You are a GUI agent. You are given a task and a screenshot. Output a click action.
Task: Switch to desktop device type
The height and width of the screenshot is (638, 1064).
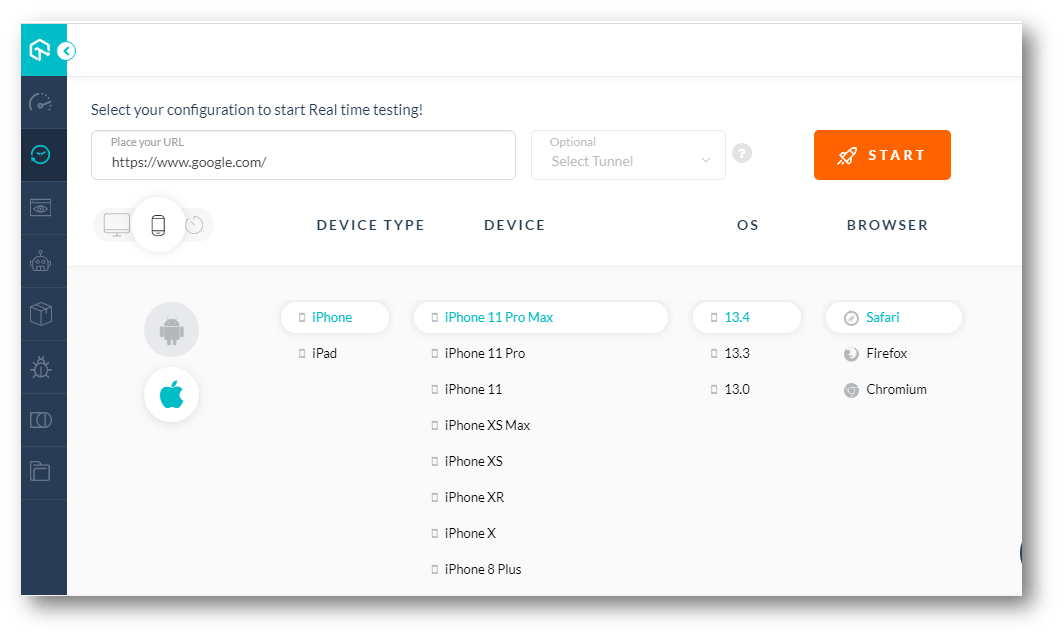click(116, 224)
